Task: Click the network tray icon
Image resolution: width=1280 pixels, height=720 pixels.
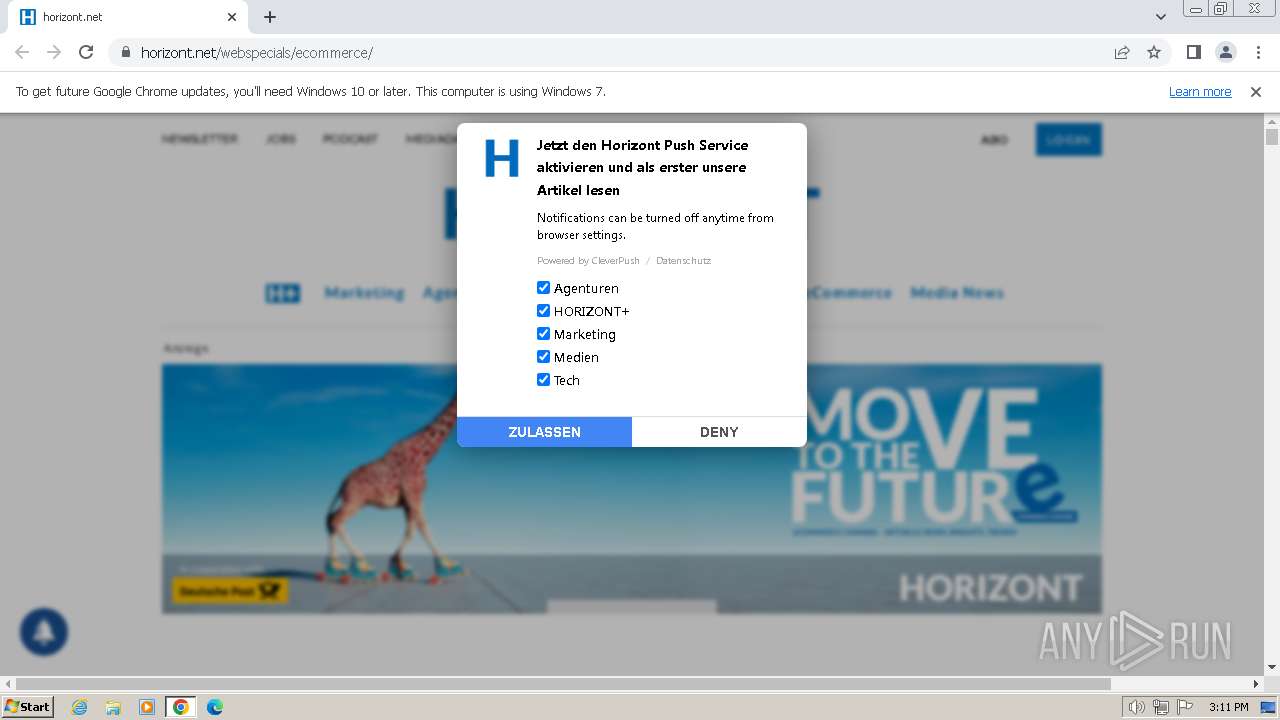Action: coord(1161,707)
